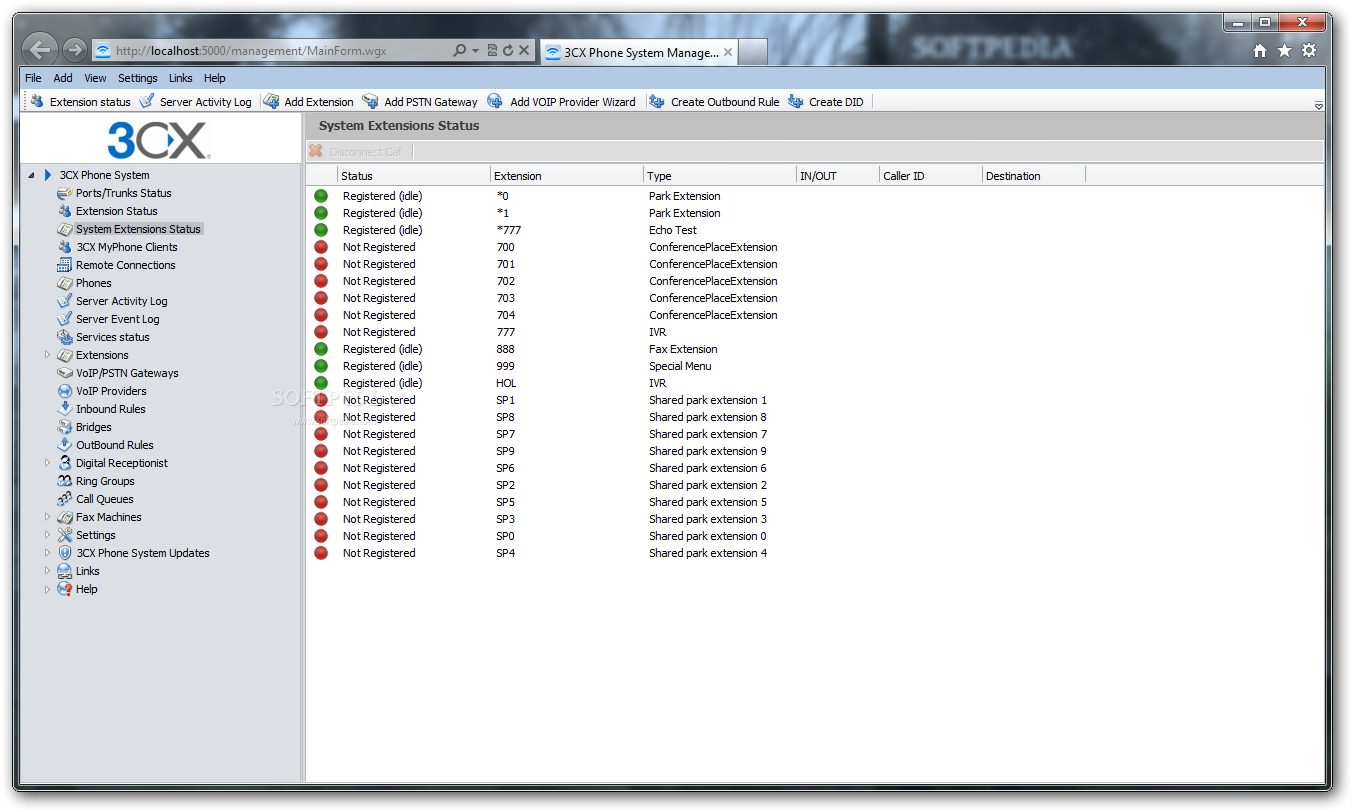This screenshot has height=812, width=1353.
Task: Expand the Links tree node
Action: pyautogui.click(x=47, y=571)
